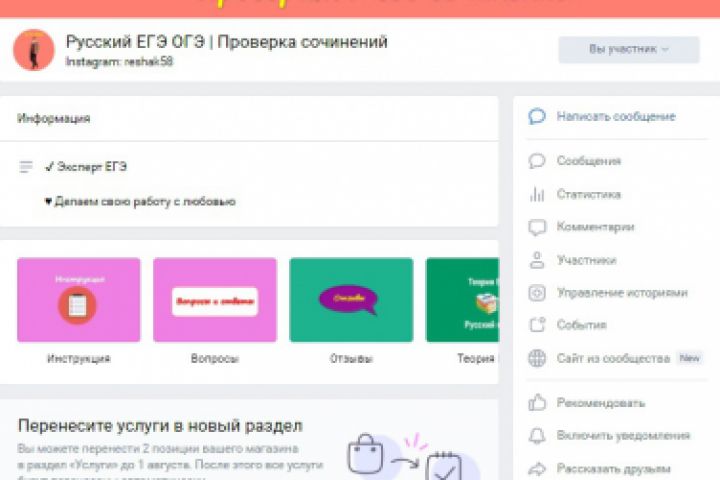Viewport: 720px width, 480px height.
Task: Open 'Сообщения' in the sidebar
Action: [589, 161]
